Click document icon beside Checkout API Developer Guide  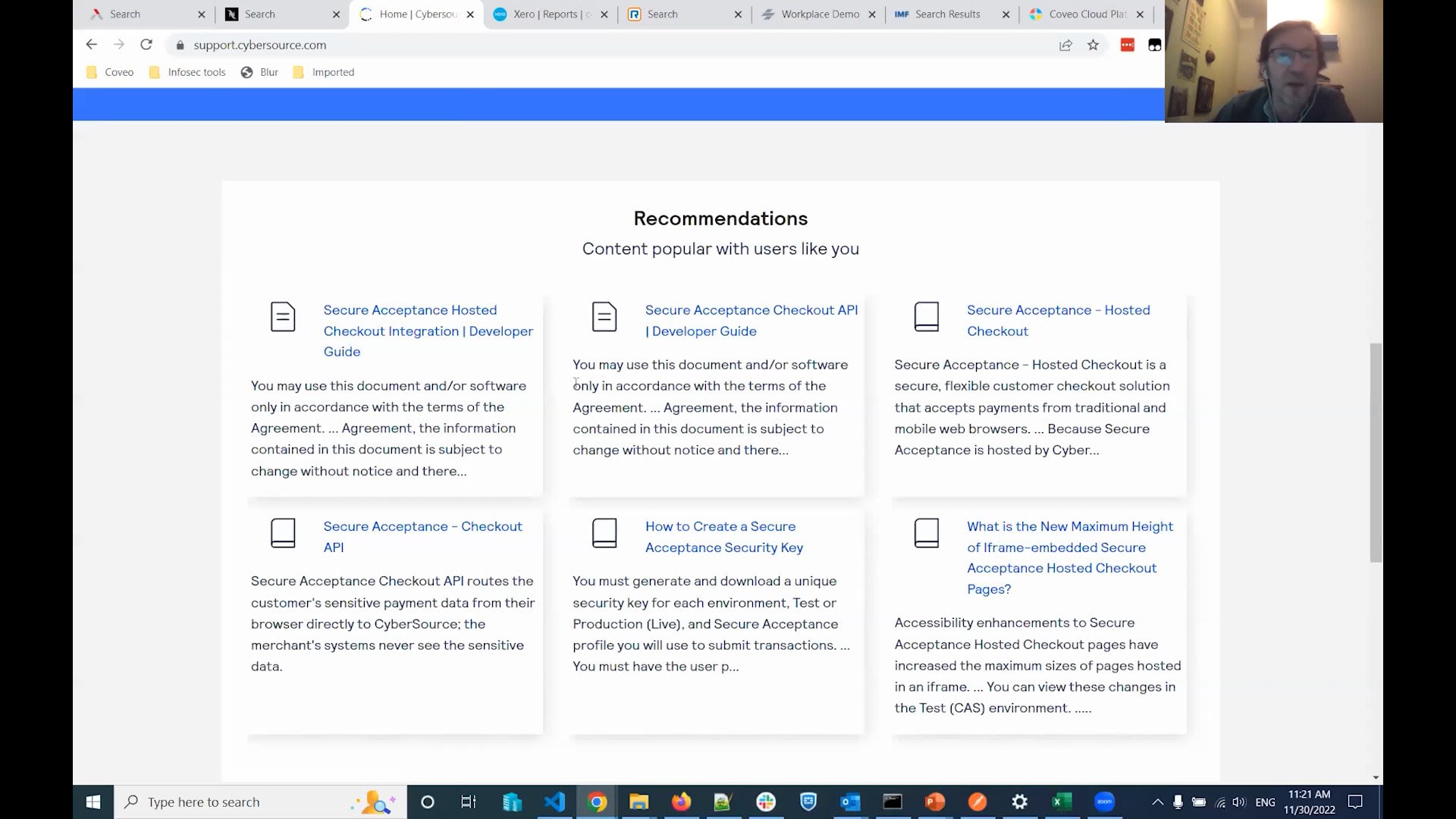[604, 316]
